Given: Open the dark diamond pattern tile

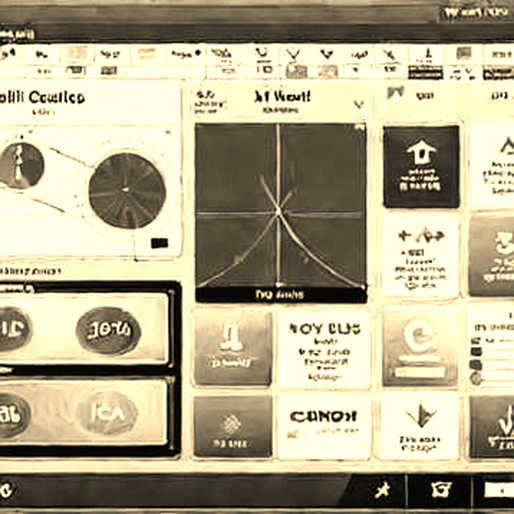Looking at the screenshot, I should coord(233,426).
